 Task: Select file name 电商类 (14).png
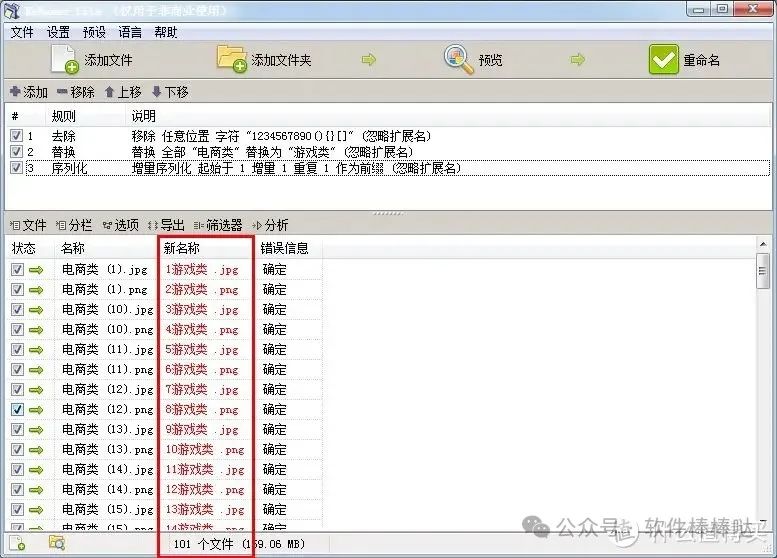pyautogui.click(x=108, y=490)
